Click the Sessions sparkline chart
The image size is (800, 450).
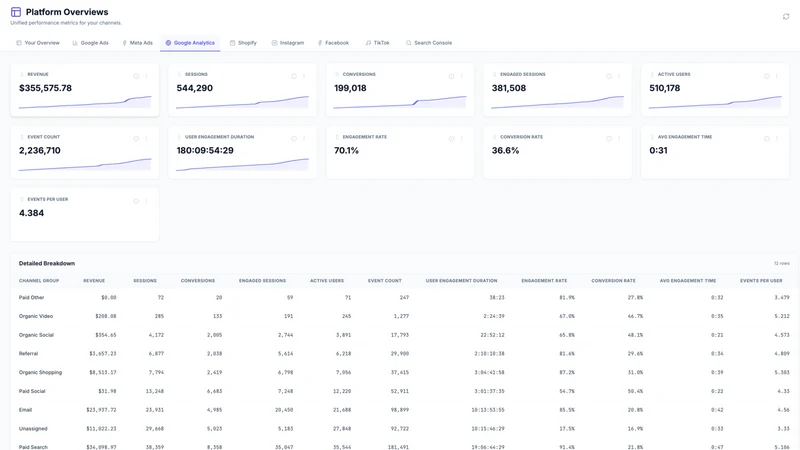pyautogui.click(x=242, y=102)
